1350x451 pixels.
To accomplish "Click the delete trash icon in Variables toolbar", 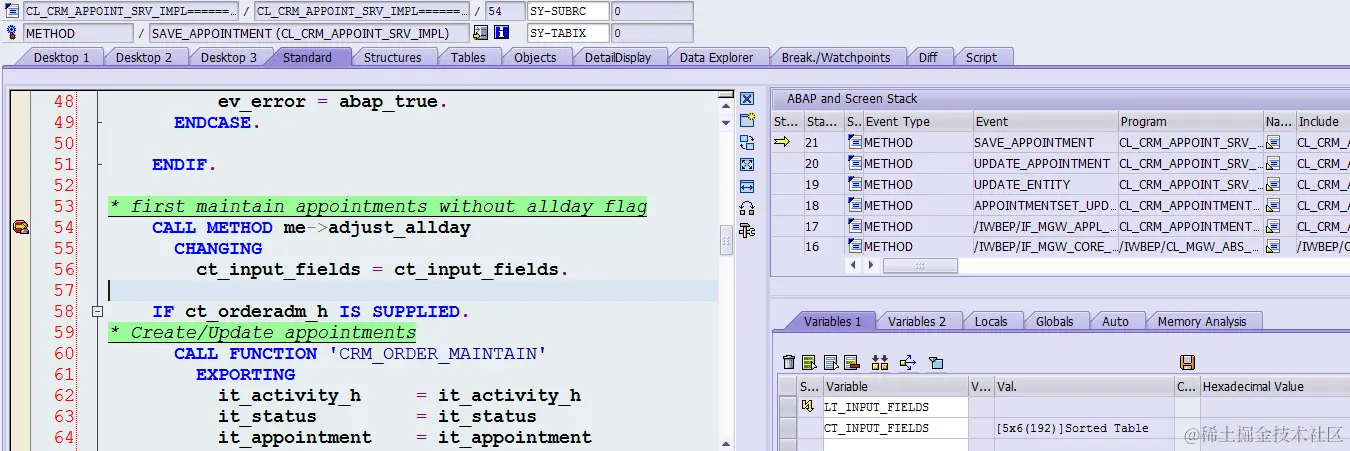I will tap(789, 362).
